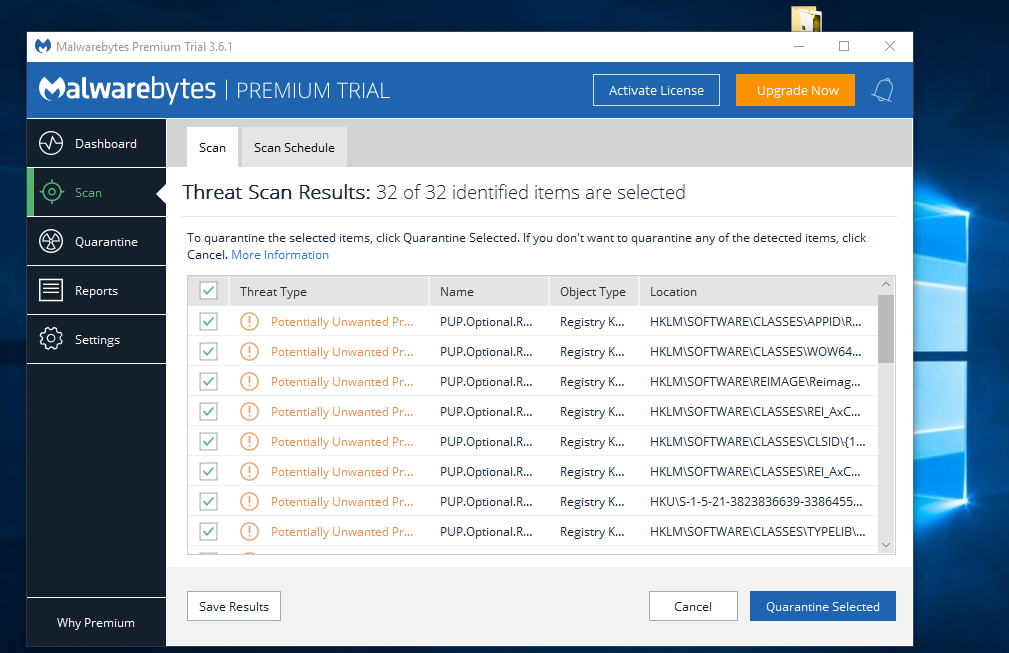Select the HKLM\SOFTWARE\CLASSES\CLSID location cell
Screen dimensions: 1009x653
coord(757,441)
